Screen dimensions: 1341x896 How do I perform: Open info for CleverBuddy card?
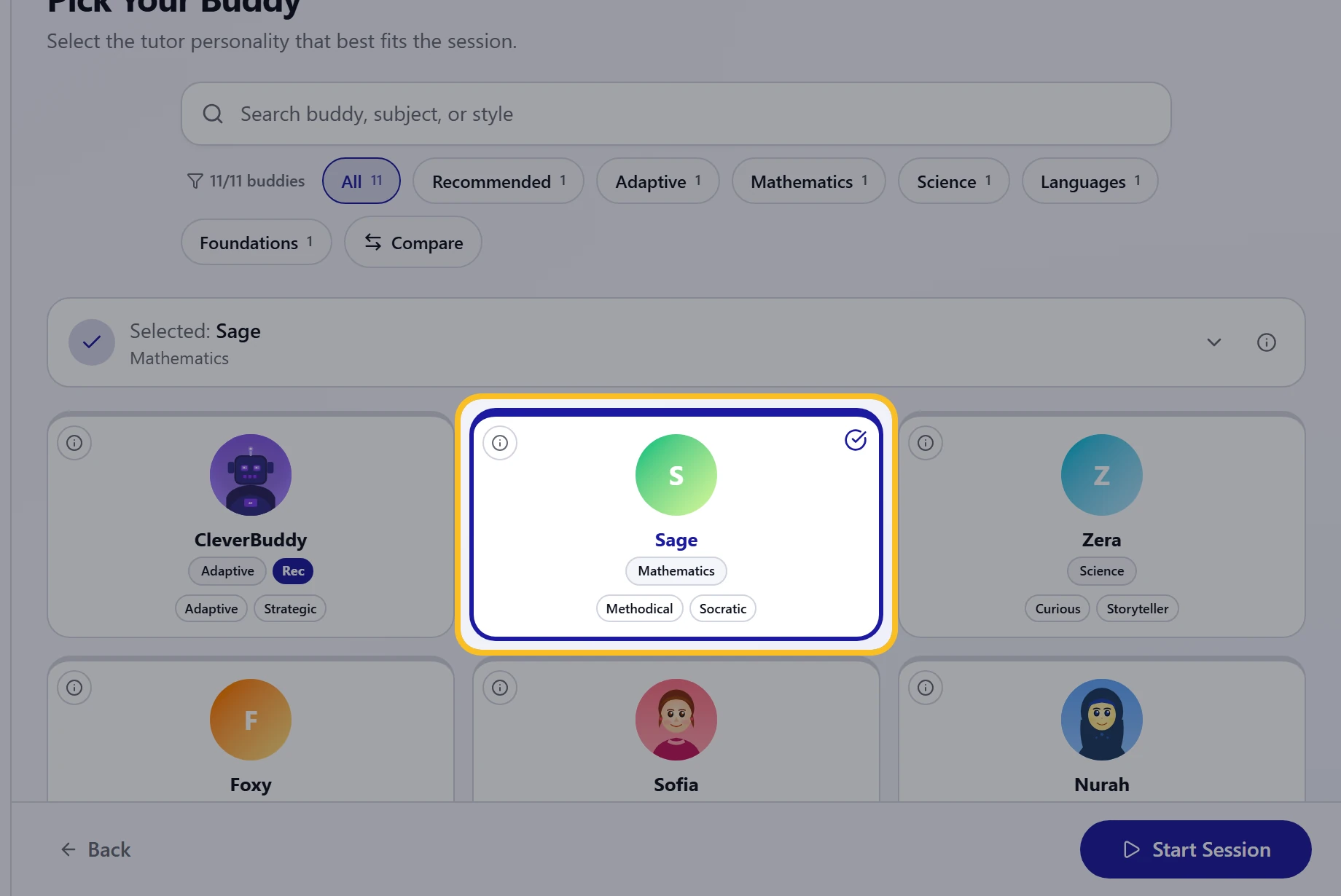point(74,443)
